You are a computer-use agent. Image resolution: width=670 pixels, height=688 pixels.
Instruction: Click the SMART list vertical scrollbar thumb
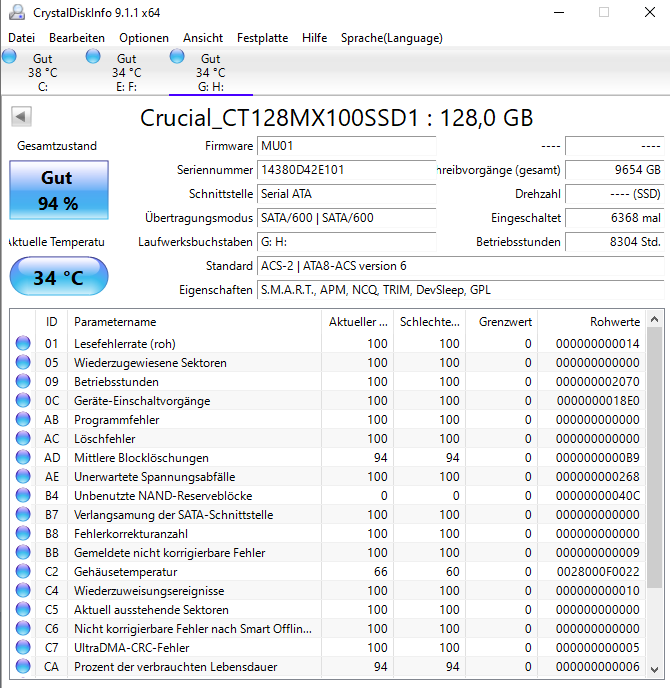[654, 458]
